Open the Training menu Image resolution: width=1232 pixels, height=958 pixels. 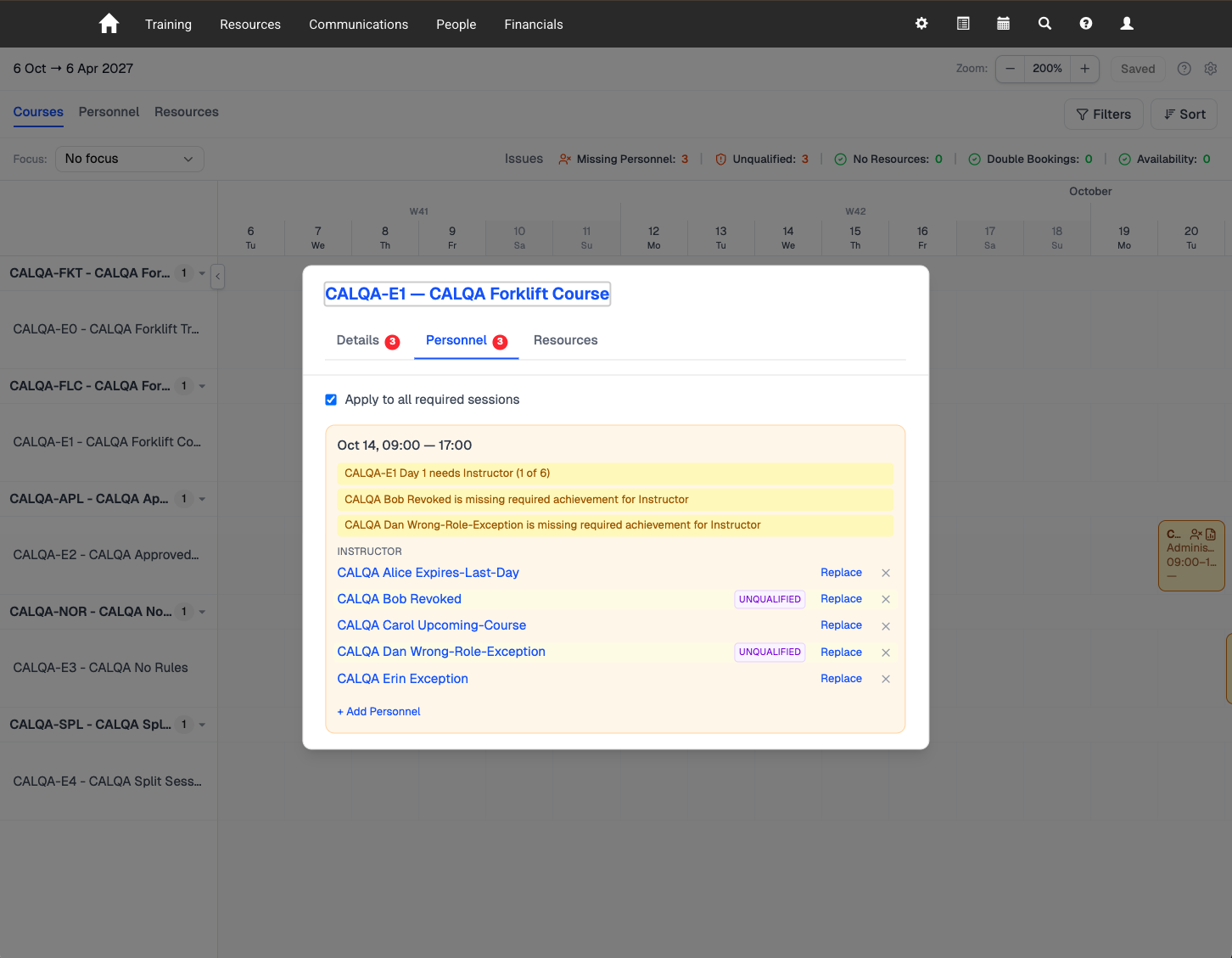[168, 24]
